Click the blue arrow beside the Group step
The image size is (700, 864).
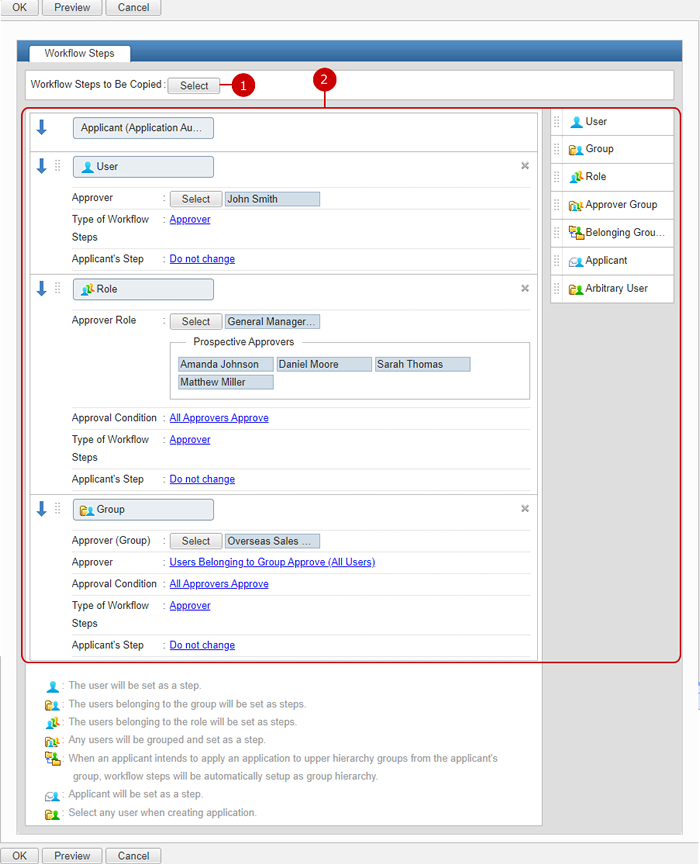(41, 509)
